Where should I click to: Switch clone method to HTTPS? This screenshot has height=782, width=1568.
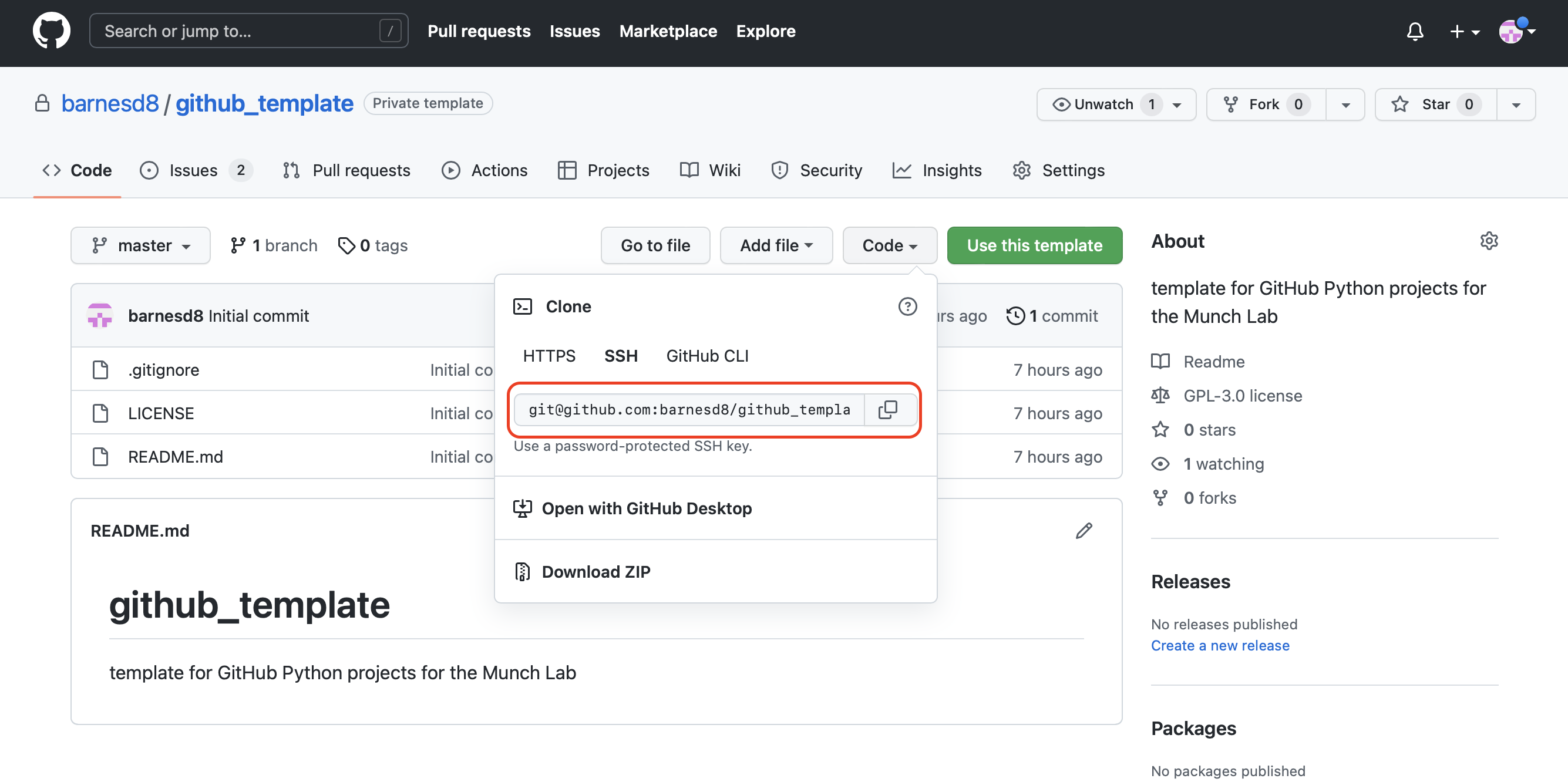click(x=549, y=356)
